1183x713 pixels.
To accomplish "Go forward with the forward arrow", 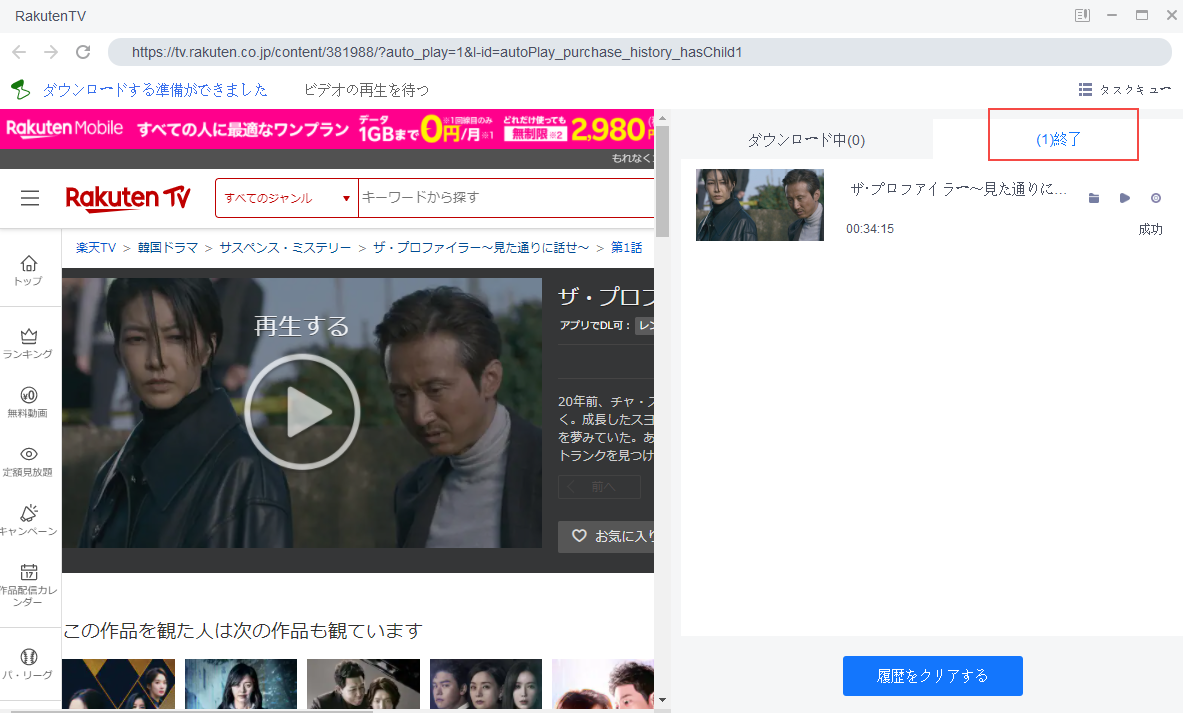I will [x=51, y=52].
